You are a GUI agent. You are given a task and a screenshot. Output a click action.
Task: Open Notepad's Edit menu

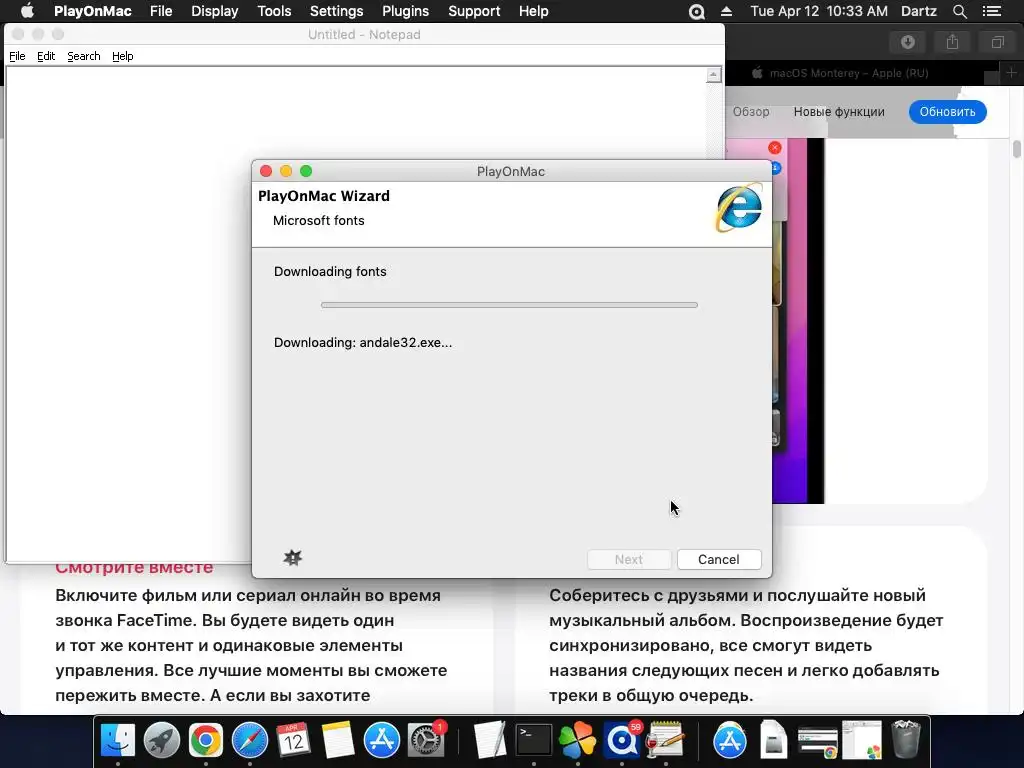[46, 56]
